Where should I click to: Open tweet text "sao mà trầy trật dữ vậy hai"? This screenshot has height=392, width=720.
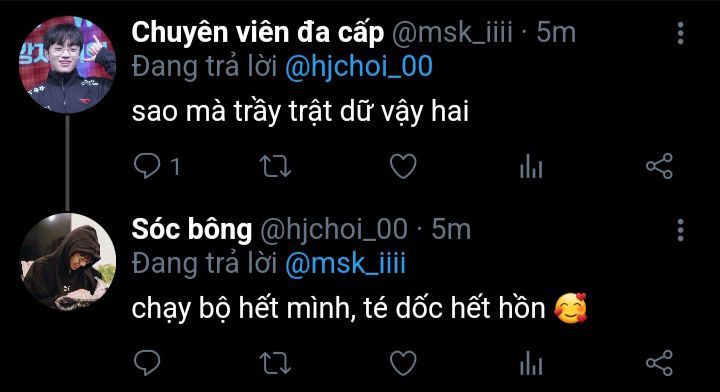coord(300,112)
